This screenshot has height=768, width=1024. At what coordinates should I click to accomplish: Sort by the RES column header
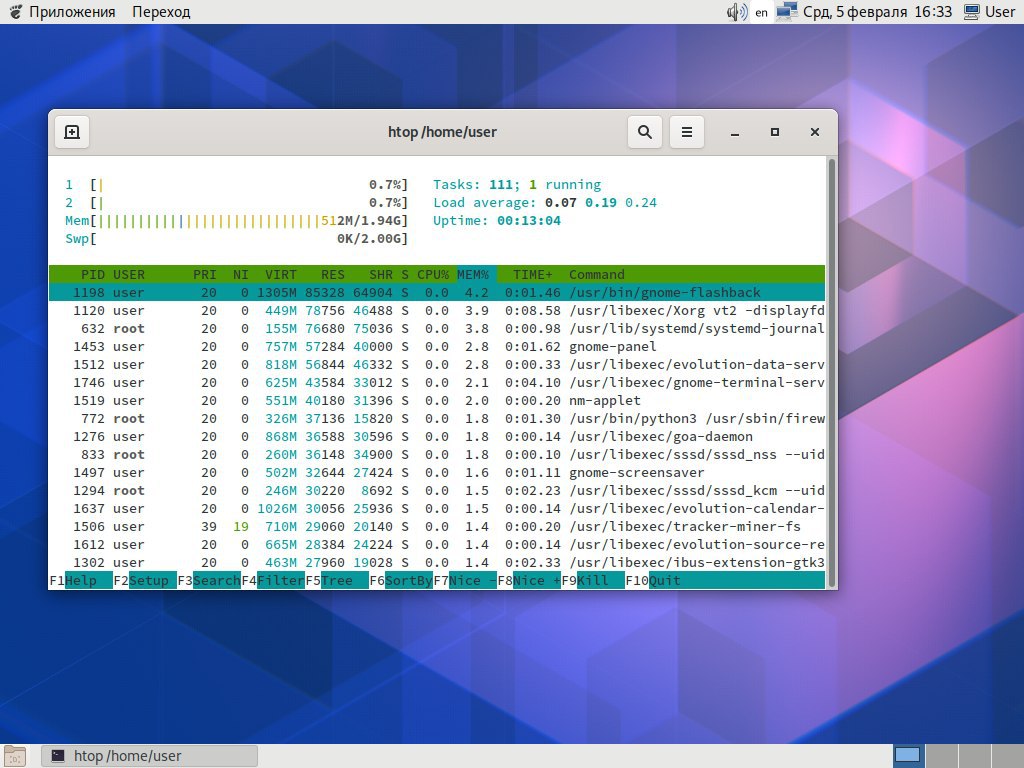(x=332, y=274)
